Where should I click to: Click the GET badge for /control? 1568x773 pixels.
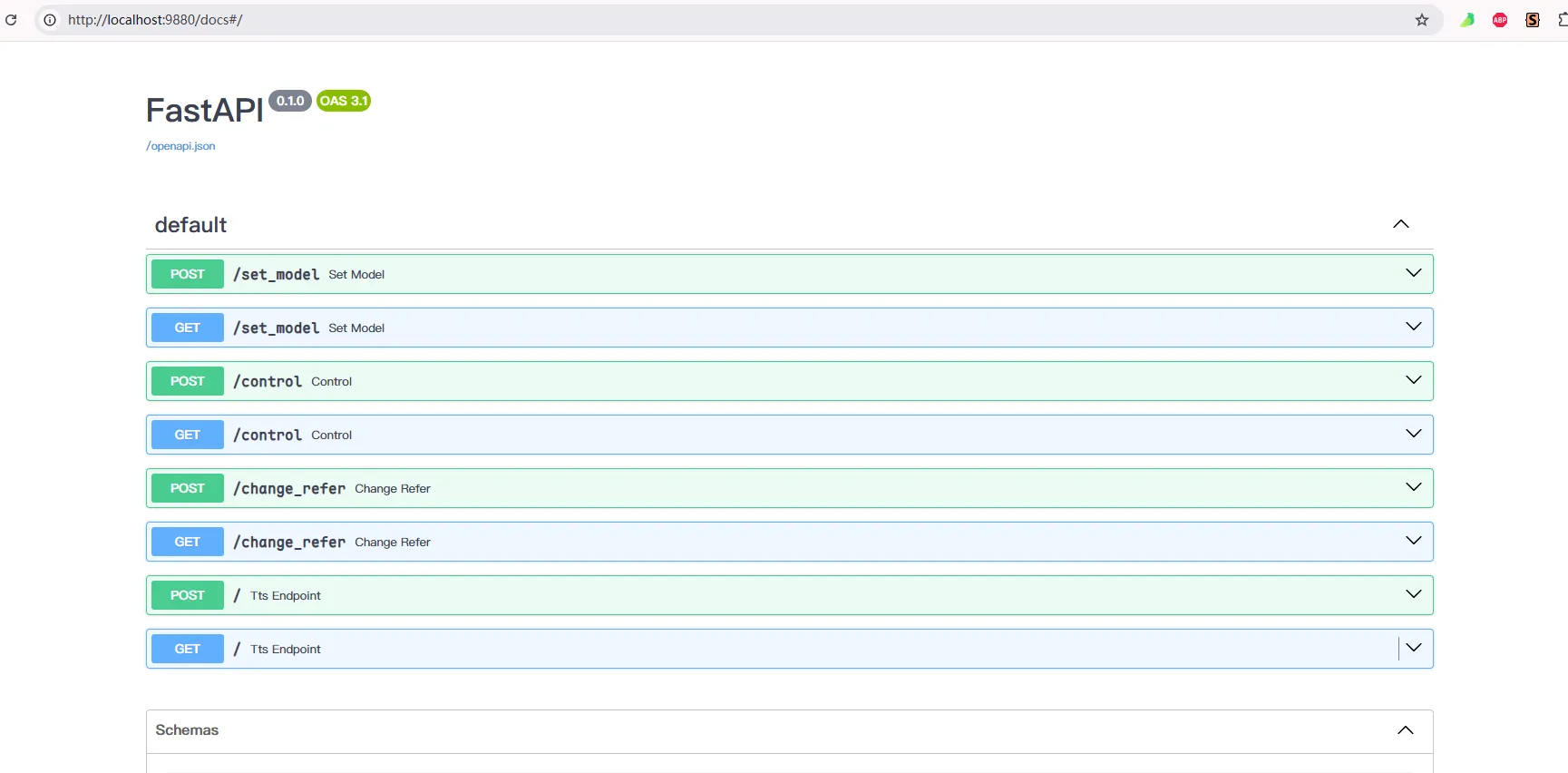188,435
